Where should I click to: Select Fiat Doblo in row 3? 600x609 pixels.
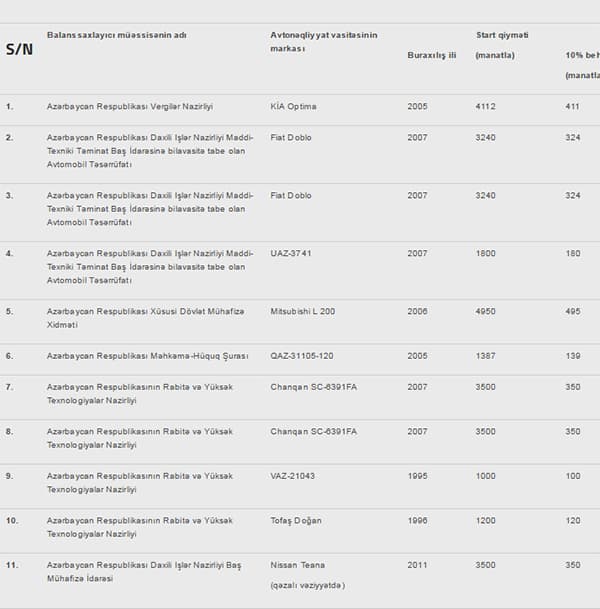tap(290, 195)
